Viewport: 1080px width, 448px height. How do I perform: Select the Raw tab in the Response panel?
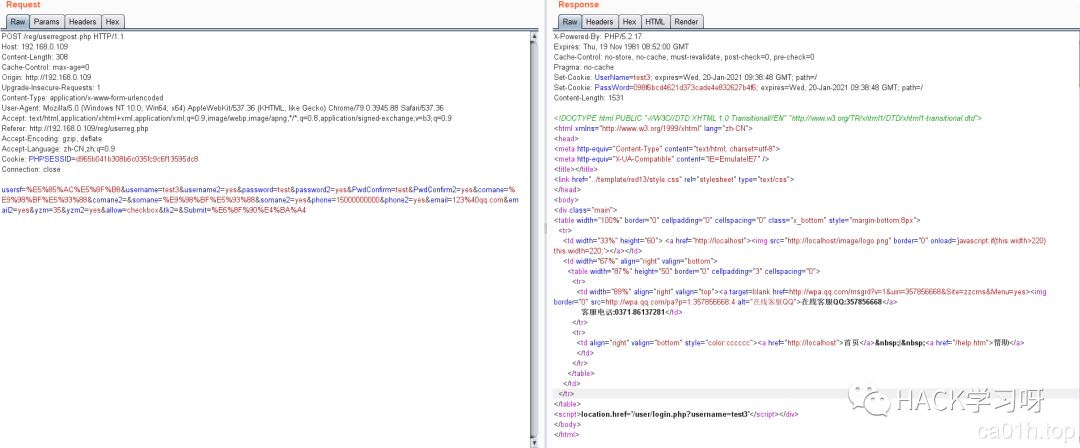tap(570, 22)
